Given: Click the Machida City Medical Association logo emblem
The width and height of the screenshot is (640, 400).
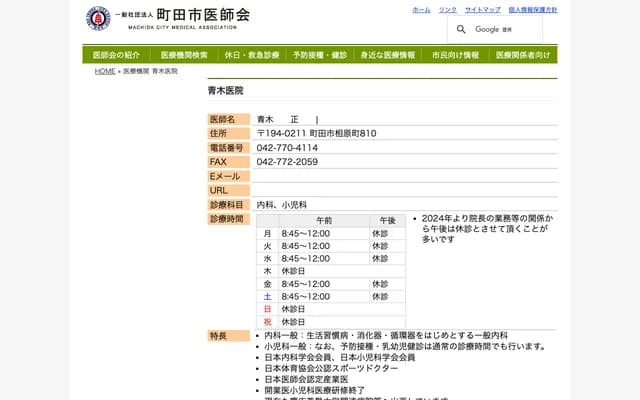Looking at the screenshot, I should tap(98, 18).
